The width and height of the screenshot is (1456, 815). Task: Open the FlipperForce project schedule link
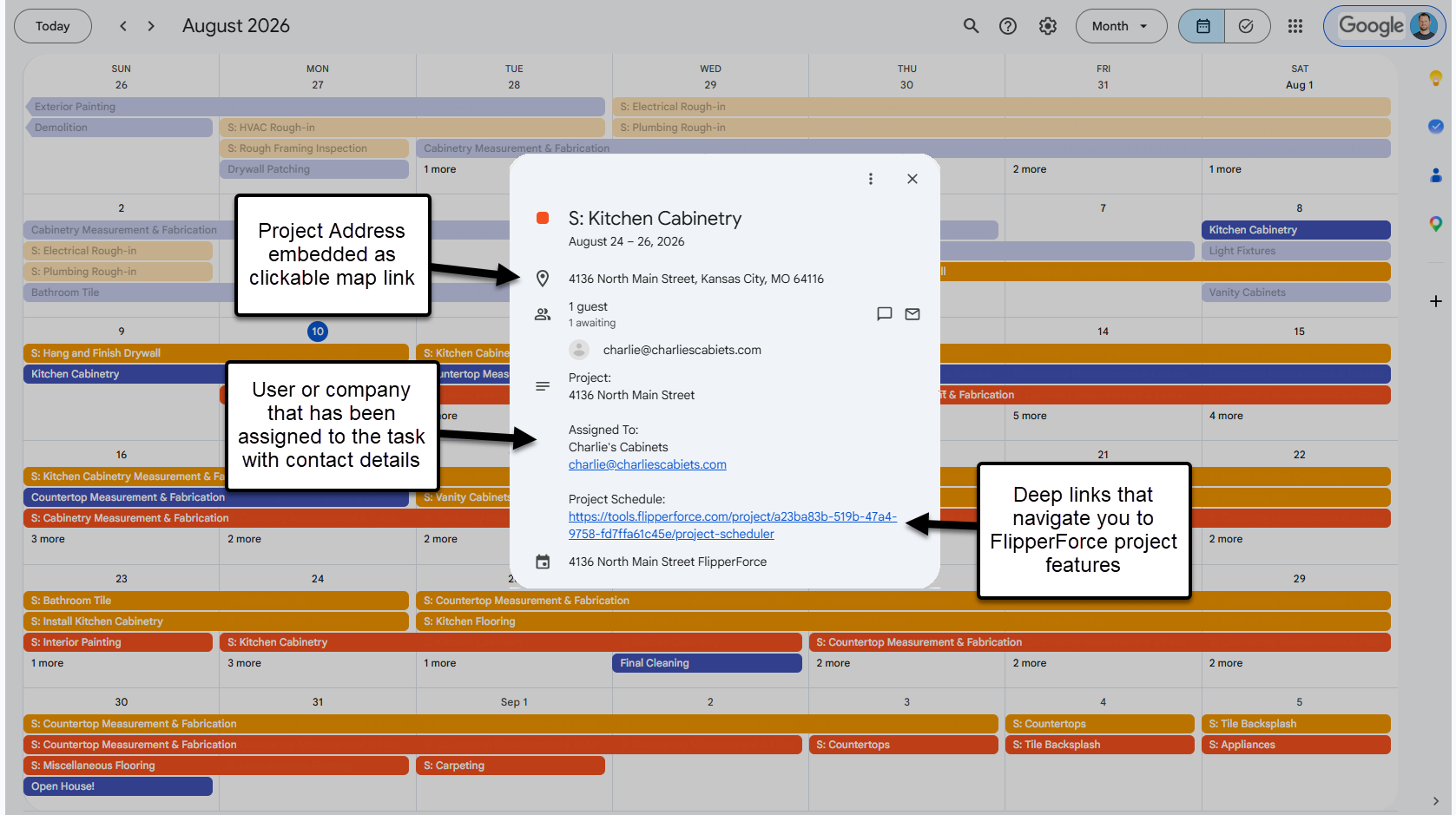click(733, 525)
